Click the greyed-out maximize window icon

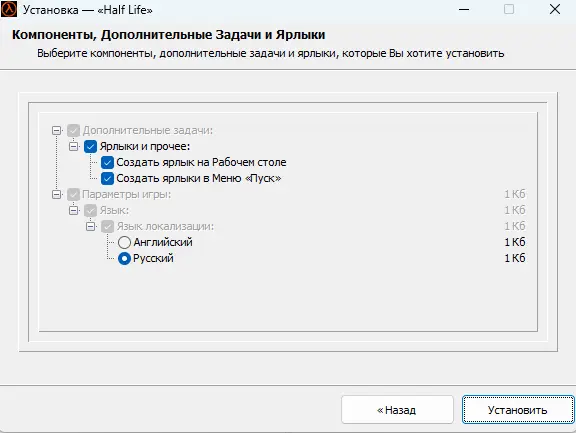pos(509,9)
